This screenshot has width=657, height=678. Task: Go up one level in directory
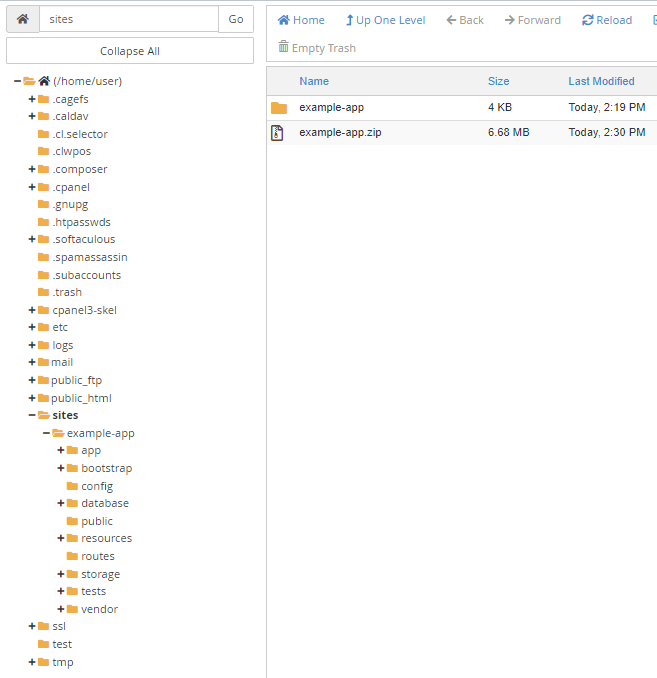pyautogui.click(x=385, y=20)
